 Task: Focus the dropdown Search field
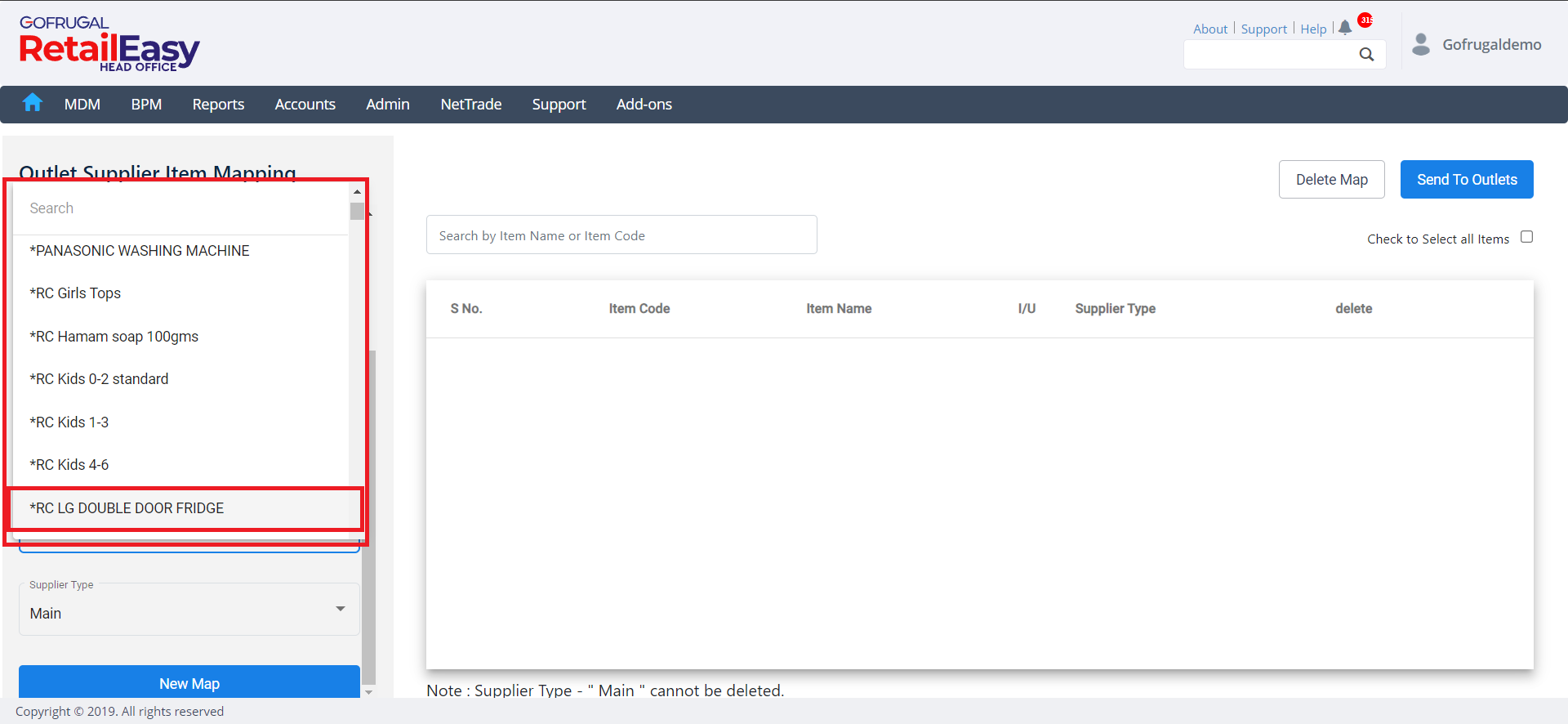[181, 208]
